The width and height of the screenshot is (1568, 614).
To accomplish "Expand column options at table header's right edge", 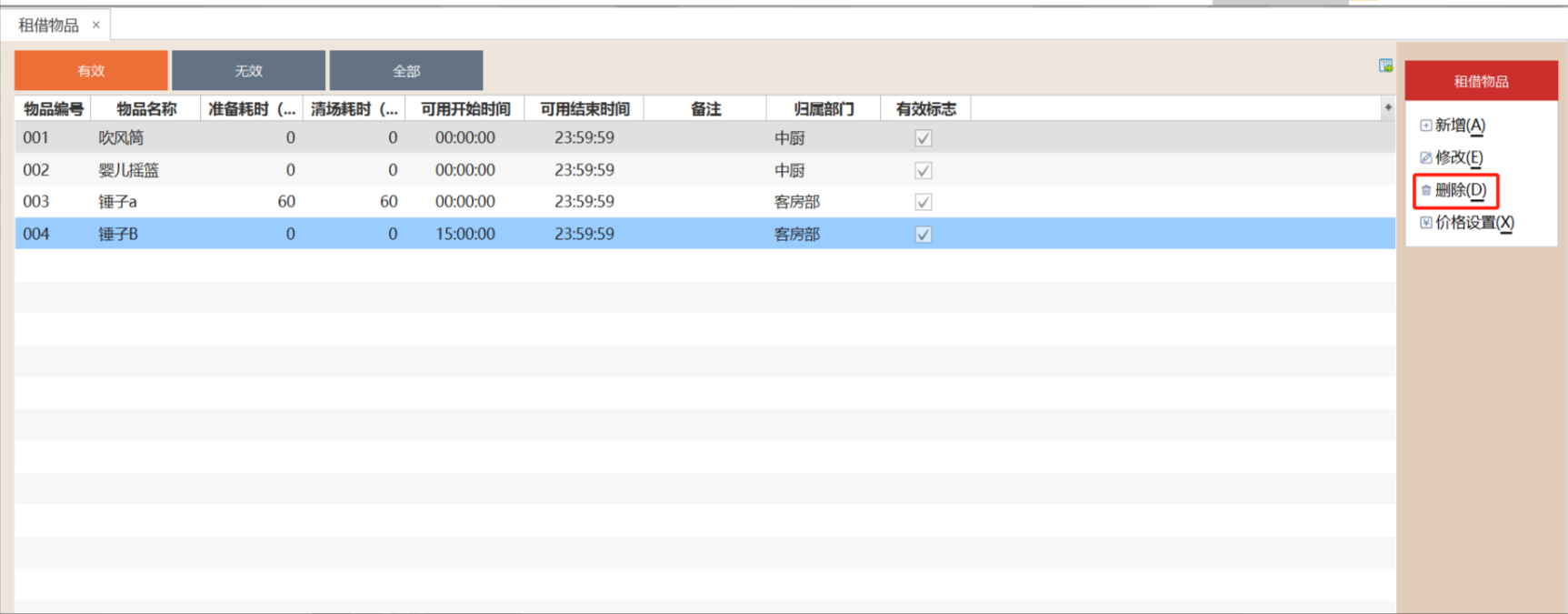I will pos(1388,108).
